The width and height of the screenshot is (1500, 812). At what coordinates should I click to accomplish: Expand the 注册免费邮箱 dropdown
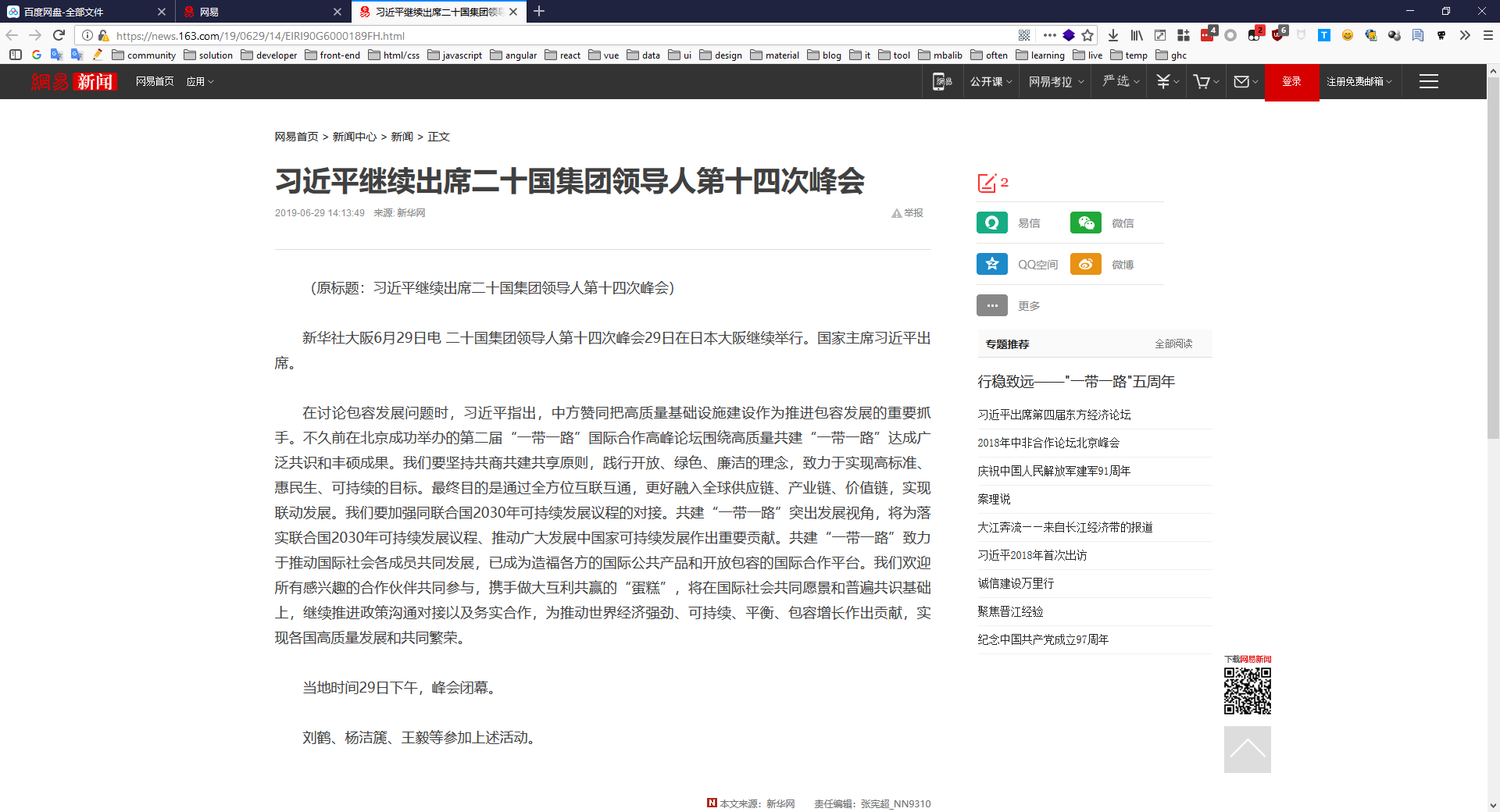pos(1359,81)
